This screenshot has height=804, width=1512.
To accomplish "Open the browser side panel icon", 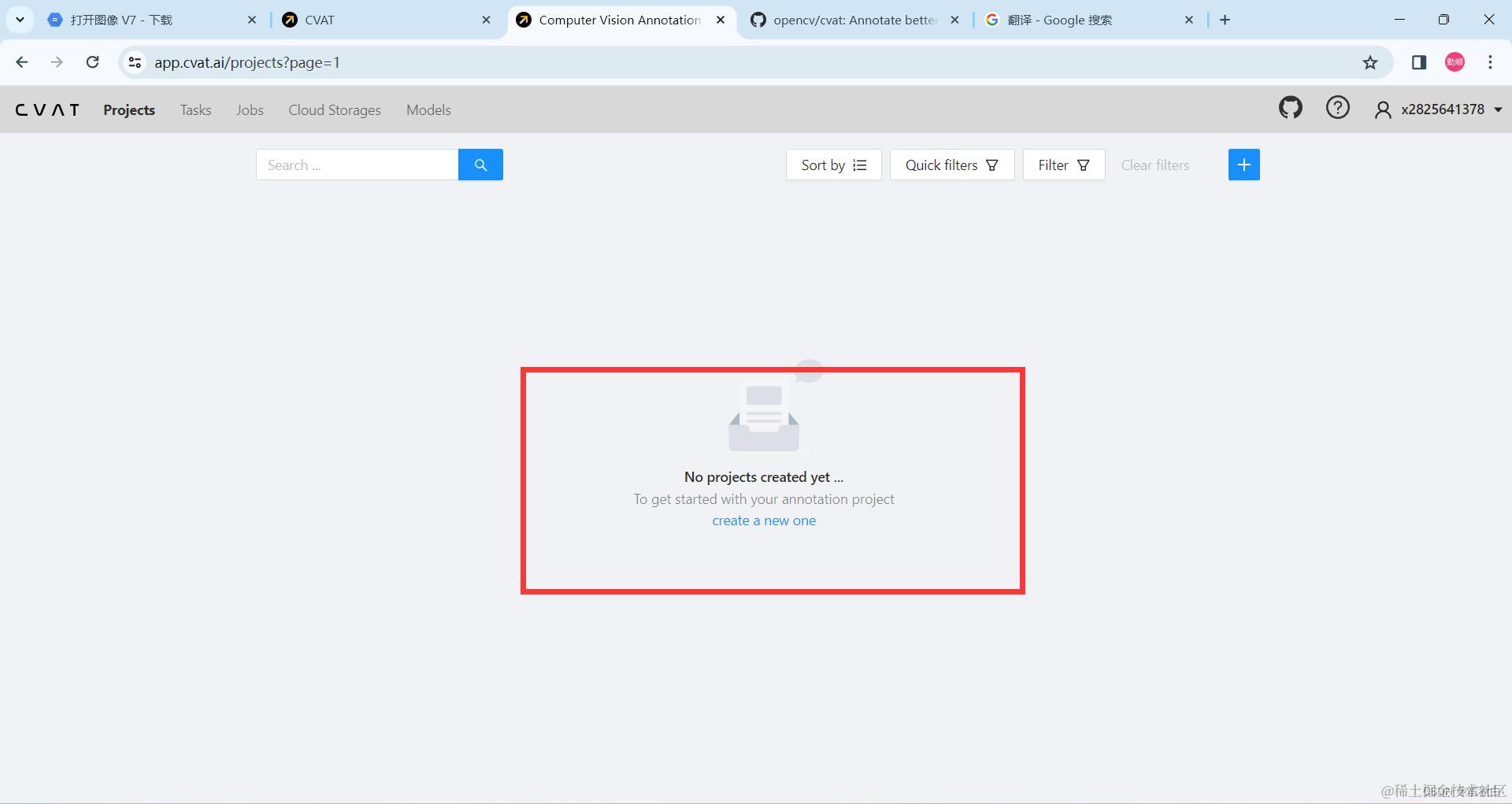I will tap(1419, 62).
